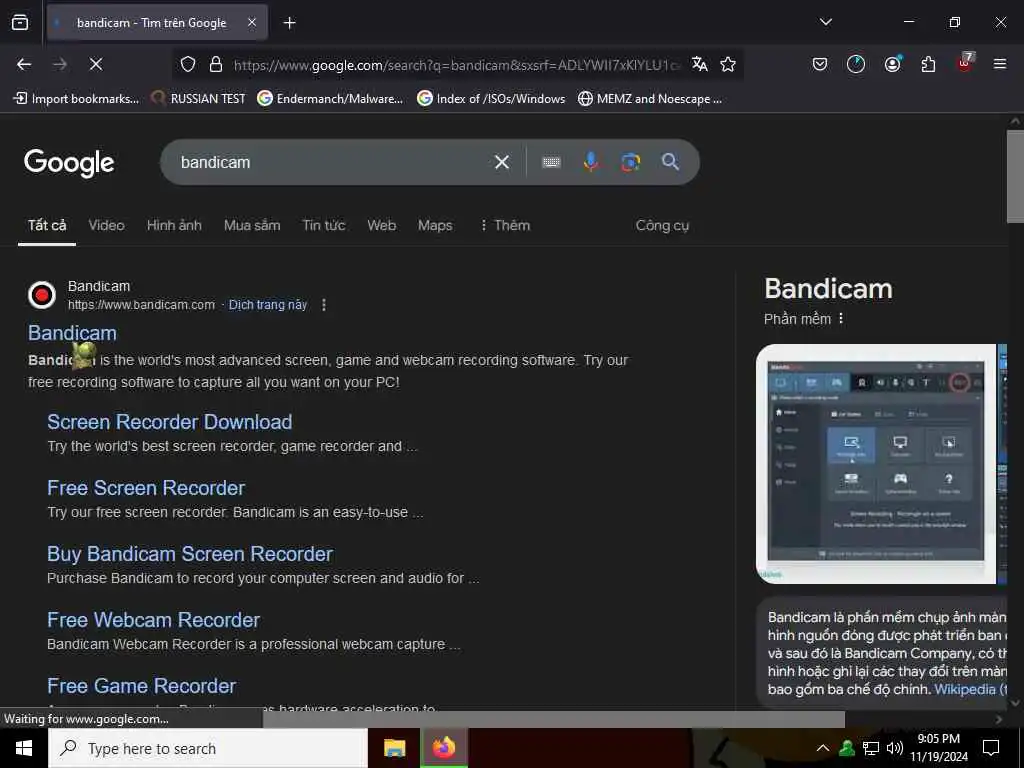Open knowledge panel Phần mềm options menu
The width and height of the screenshot is (1024, 768).
tap(841, 319)
